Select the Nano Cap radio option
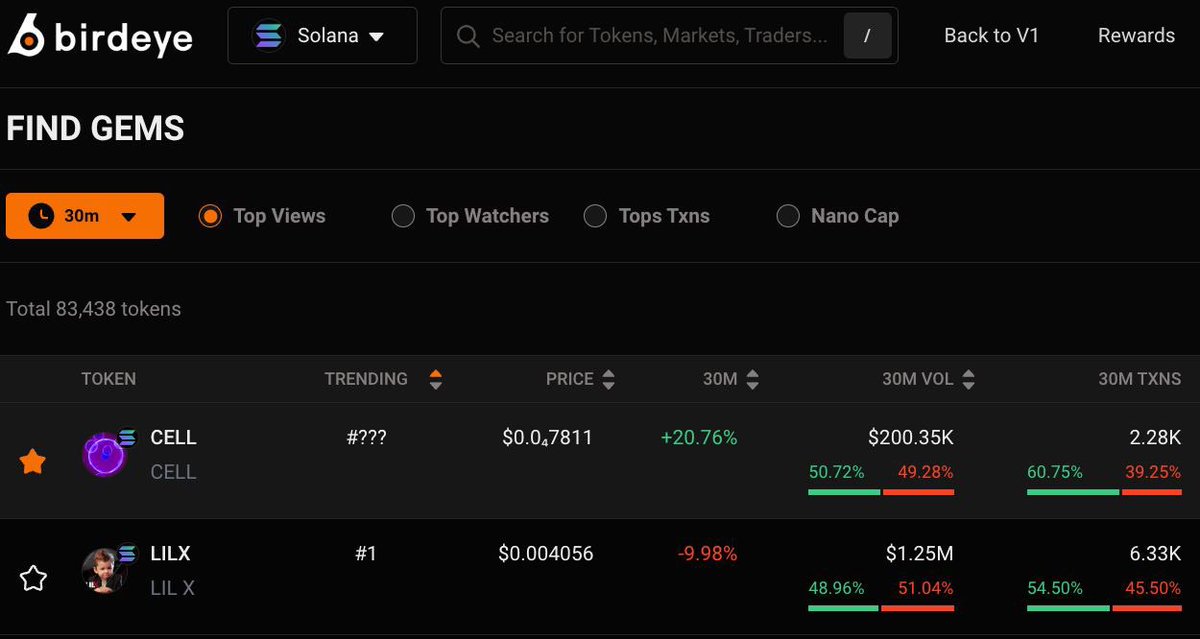Viewport: 1200px width, 639px height. click(x=838, y=216)
